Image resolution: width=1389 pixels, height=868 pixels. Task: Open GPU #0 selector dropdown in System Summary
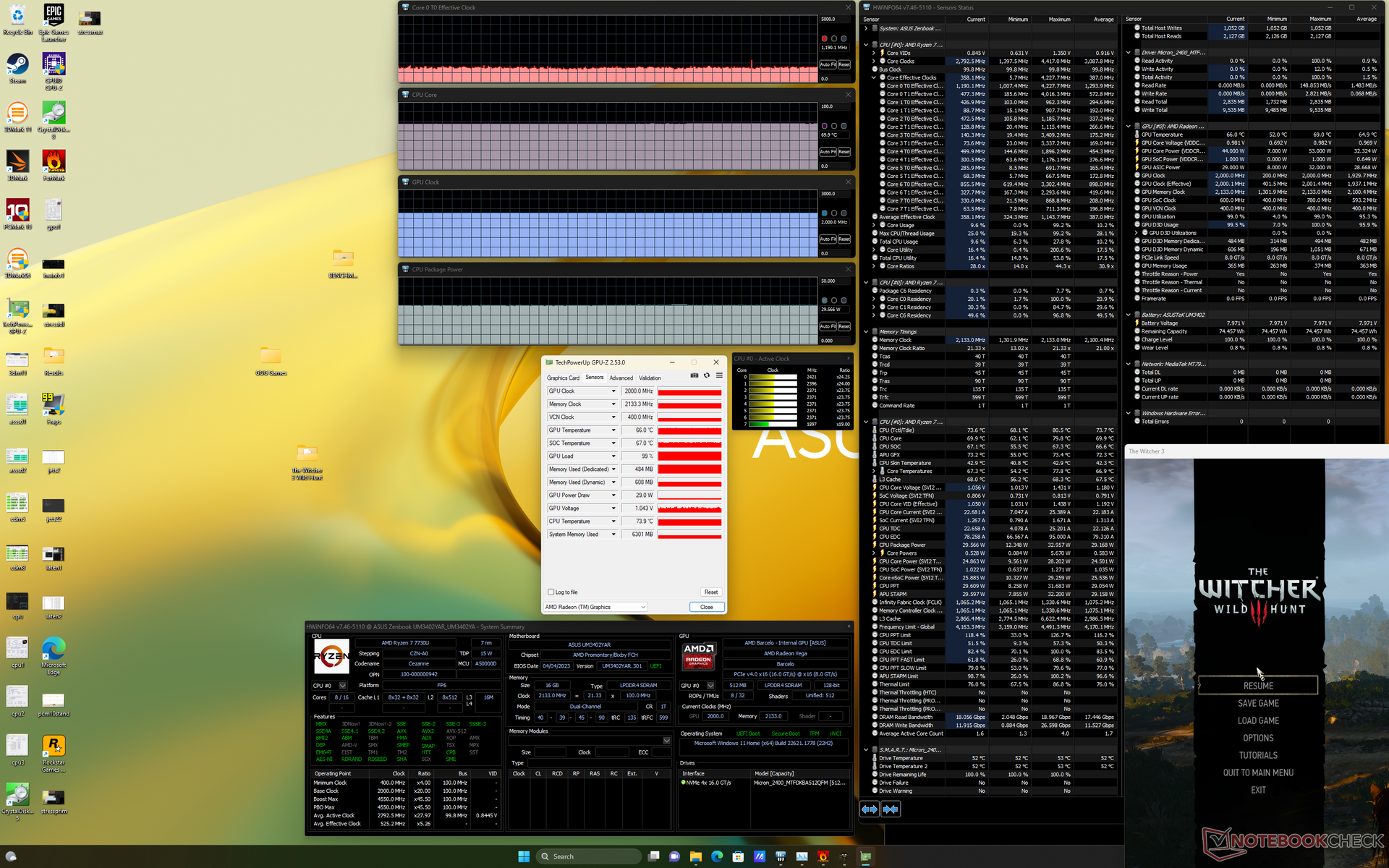click(710, 685)
